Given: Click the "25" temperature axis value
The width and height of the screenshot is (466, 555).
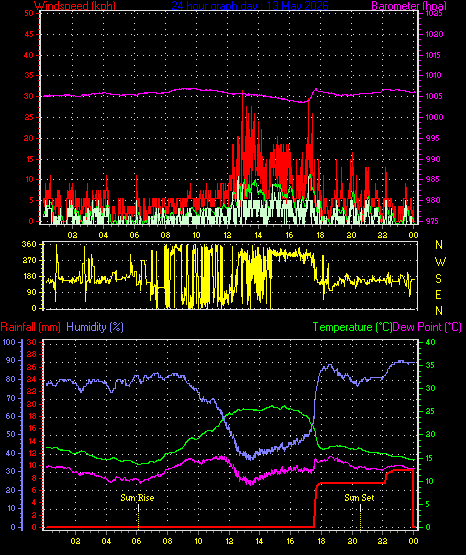Looking at the screenshot, I should click(430, 411).
